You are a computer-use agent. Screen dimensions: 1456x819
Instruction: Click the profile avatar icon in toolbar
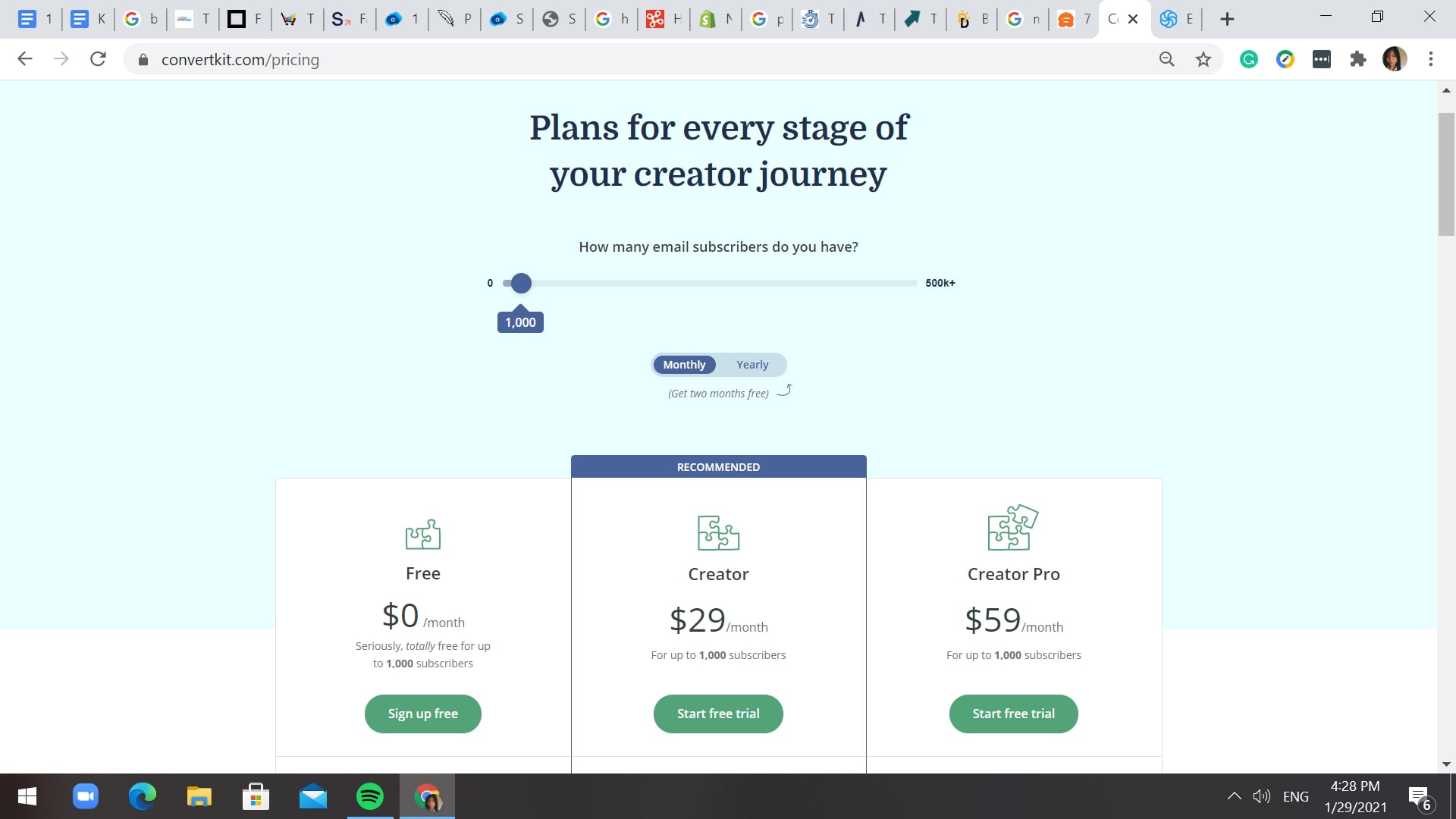click(1395, 59)
